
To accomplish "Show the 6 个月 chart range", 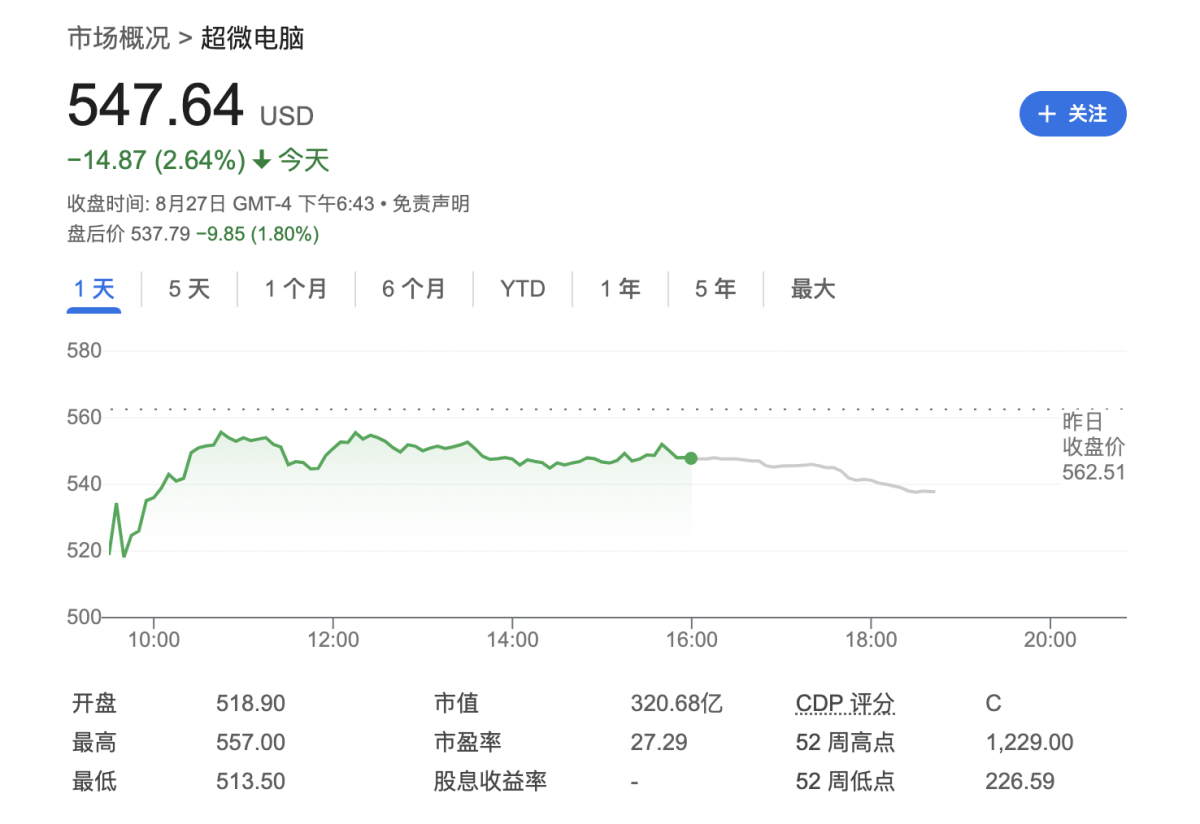I will point(414,290).
